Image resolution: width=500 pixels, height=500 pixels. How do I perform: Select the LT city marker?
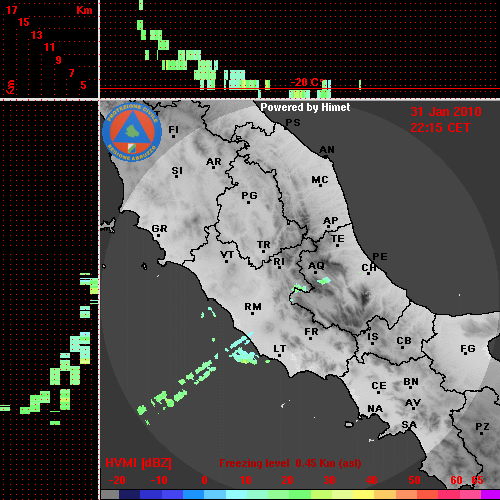tap(279, 355)
